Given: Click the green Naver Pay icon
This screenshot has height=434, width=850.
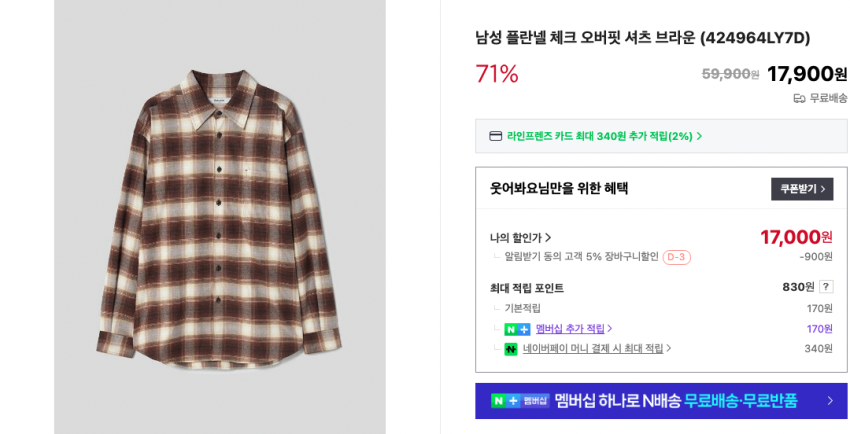Looking at the screenshot, I should (x=511, y=349).
